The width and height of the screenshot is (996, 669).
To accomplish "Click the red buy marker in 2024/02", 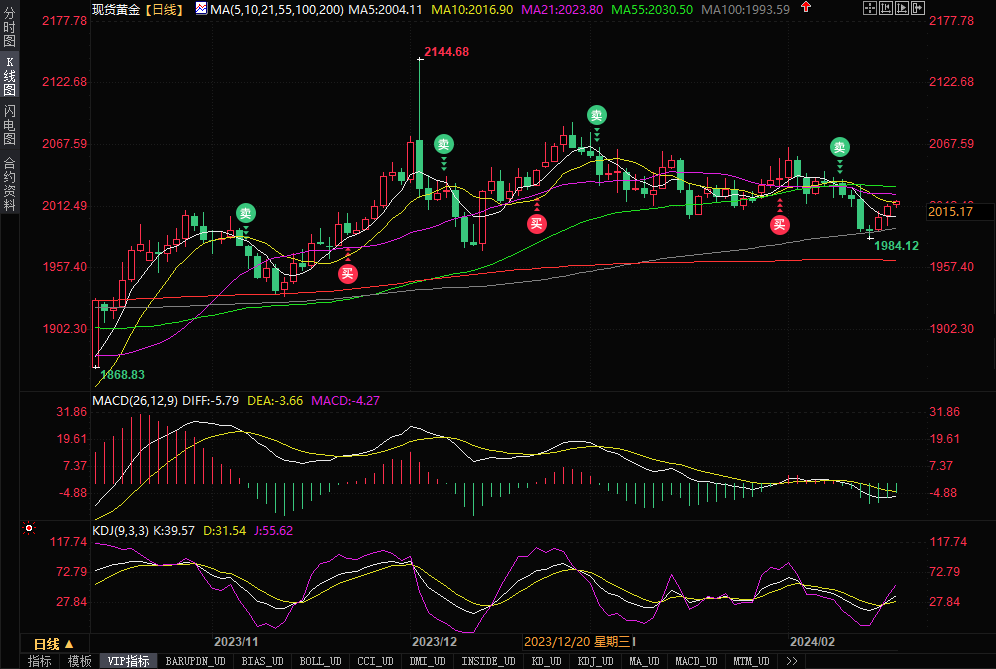I will pyautogui.click(x=779, y=224).
